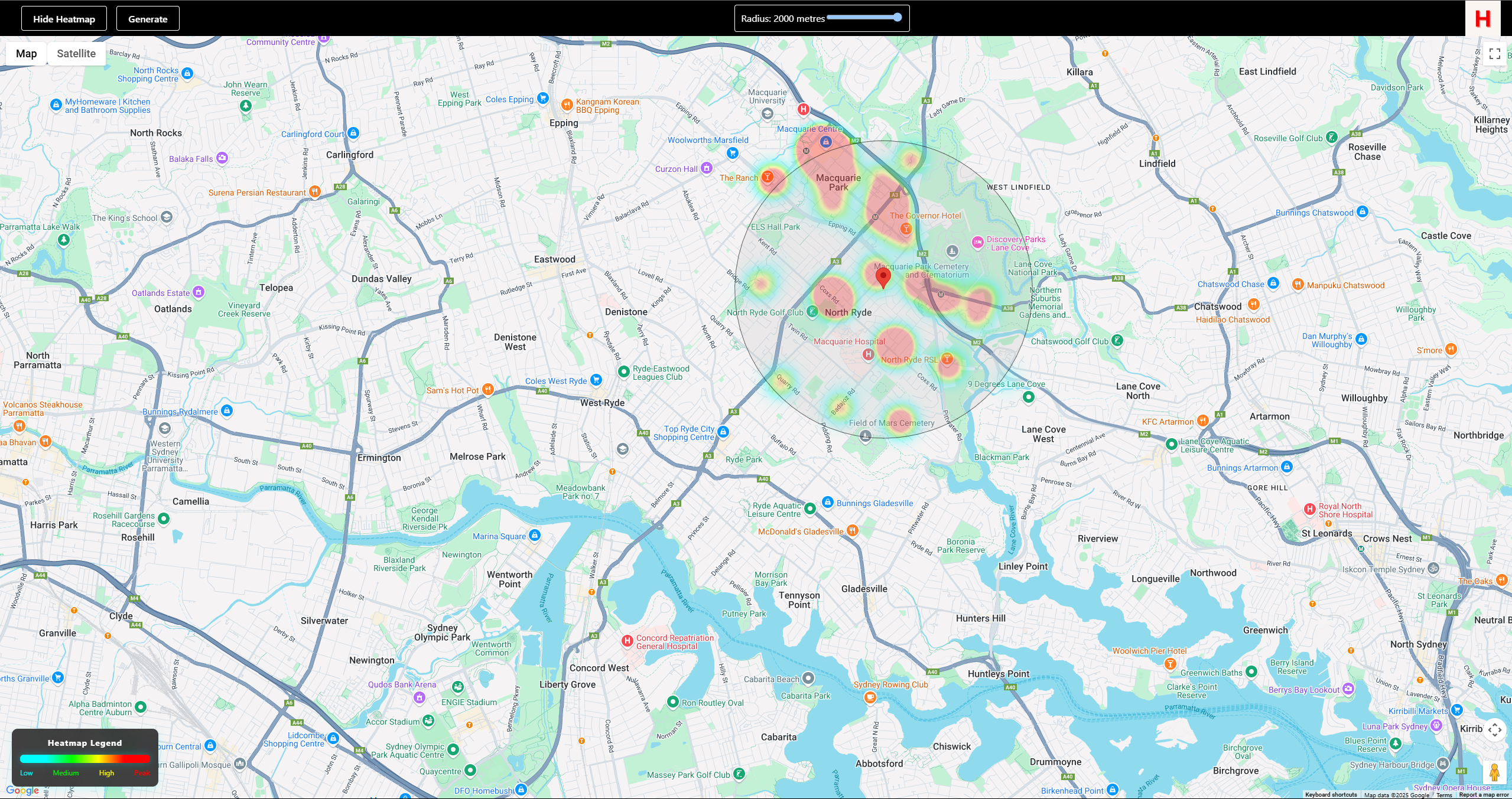The width and height of the screenshot is (1512, 799).
Task: Click Bunnings Gladesville store marker
Action: (x=828, y=503)
